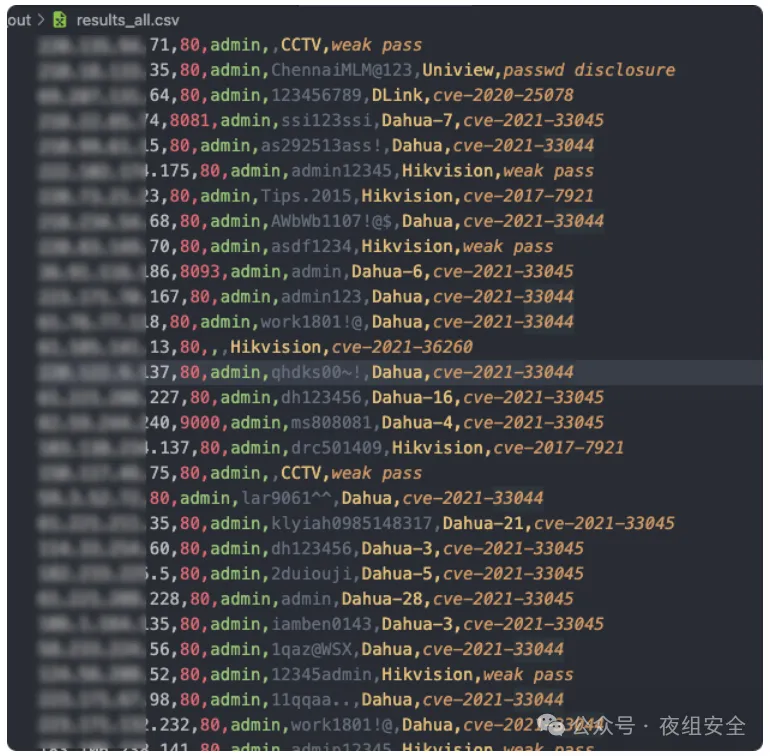Click 'Hikvision' in the cve-2021-36260 row
The width and height of the screenshot is (770, 756).
click(275, 347)
